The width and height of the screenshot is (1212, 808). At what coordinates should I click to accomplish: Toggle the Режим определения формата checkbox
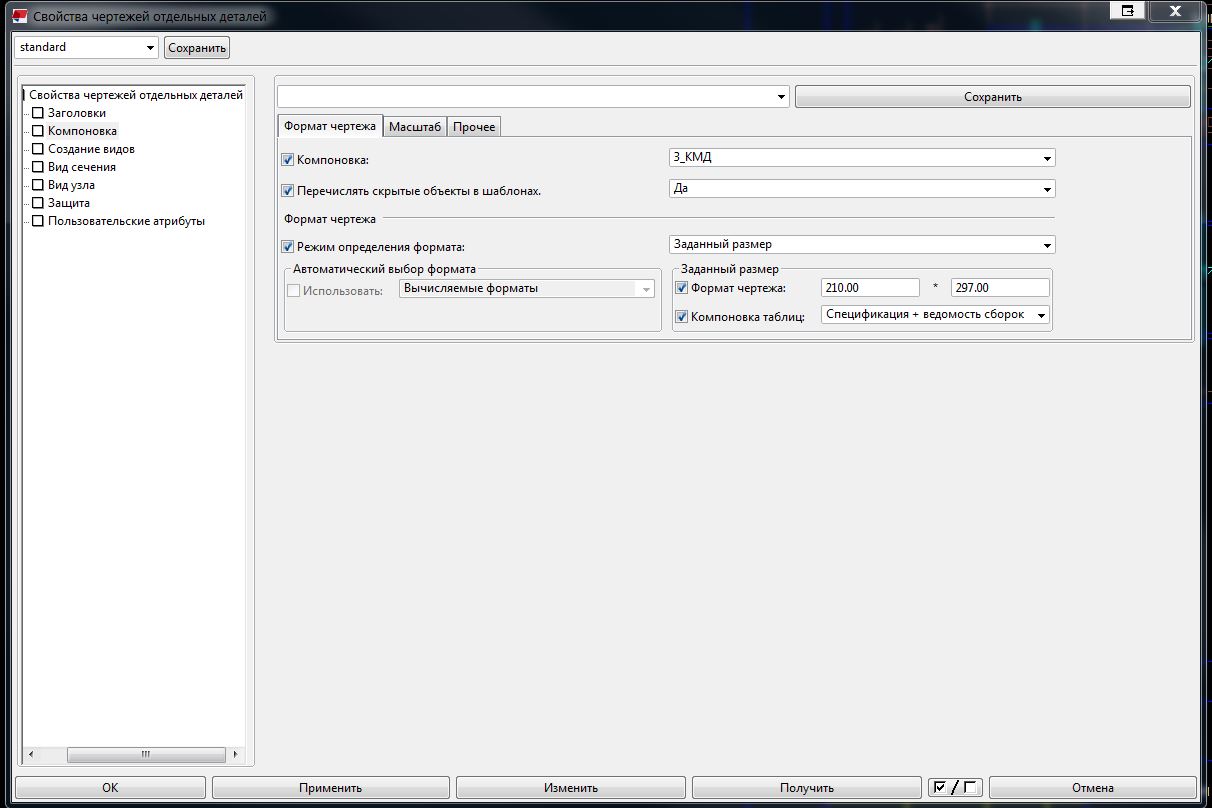tap(288, 246)
